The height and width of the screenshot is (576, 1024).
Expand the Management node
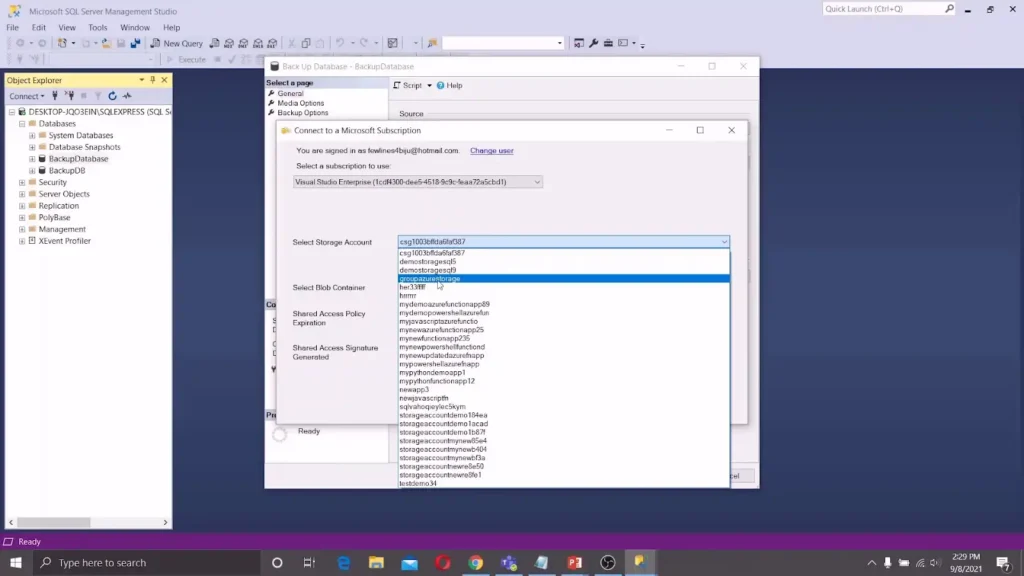pyautogui.click(x=22, y=229)
